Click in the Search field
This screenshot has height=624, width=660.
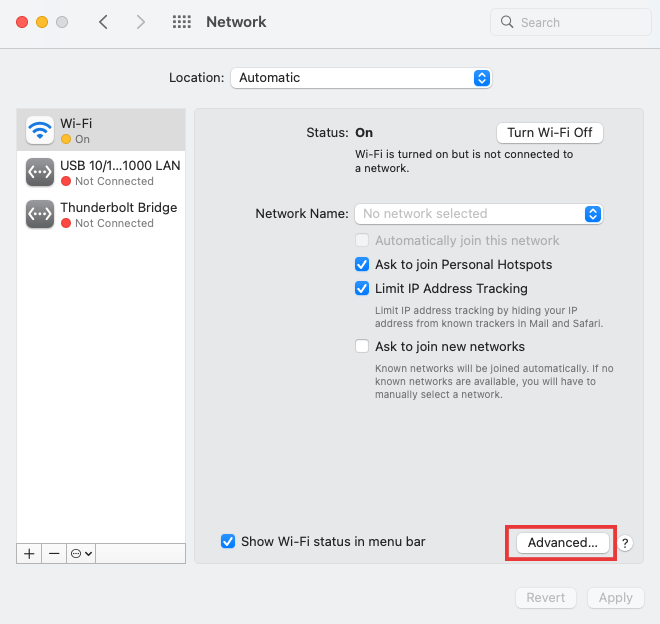tap(570, 22)
